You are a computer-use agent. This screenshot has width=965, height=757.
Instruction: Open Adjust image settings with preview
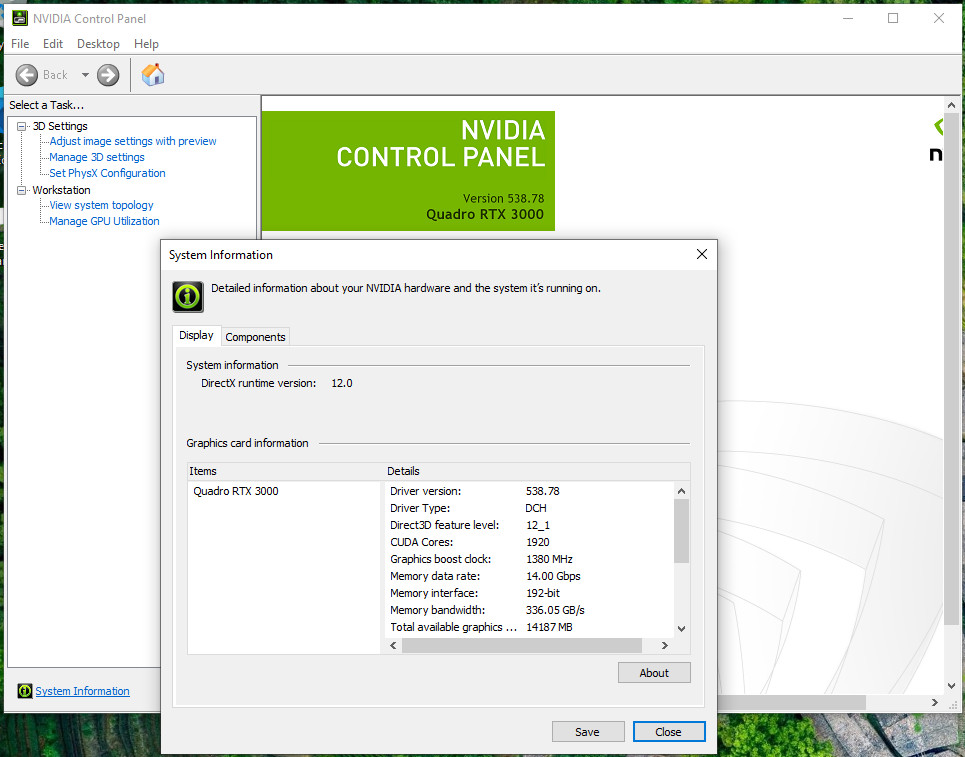tap(133, 141)
